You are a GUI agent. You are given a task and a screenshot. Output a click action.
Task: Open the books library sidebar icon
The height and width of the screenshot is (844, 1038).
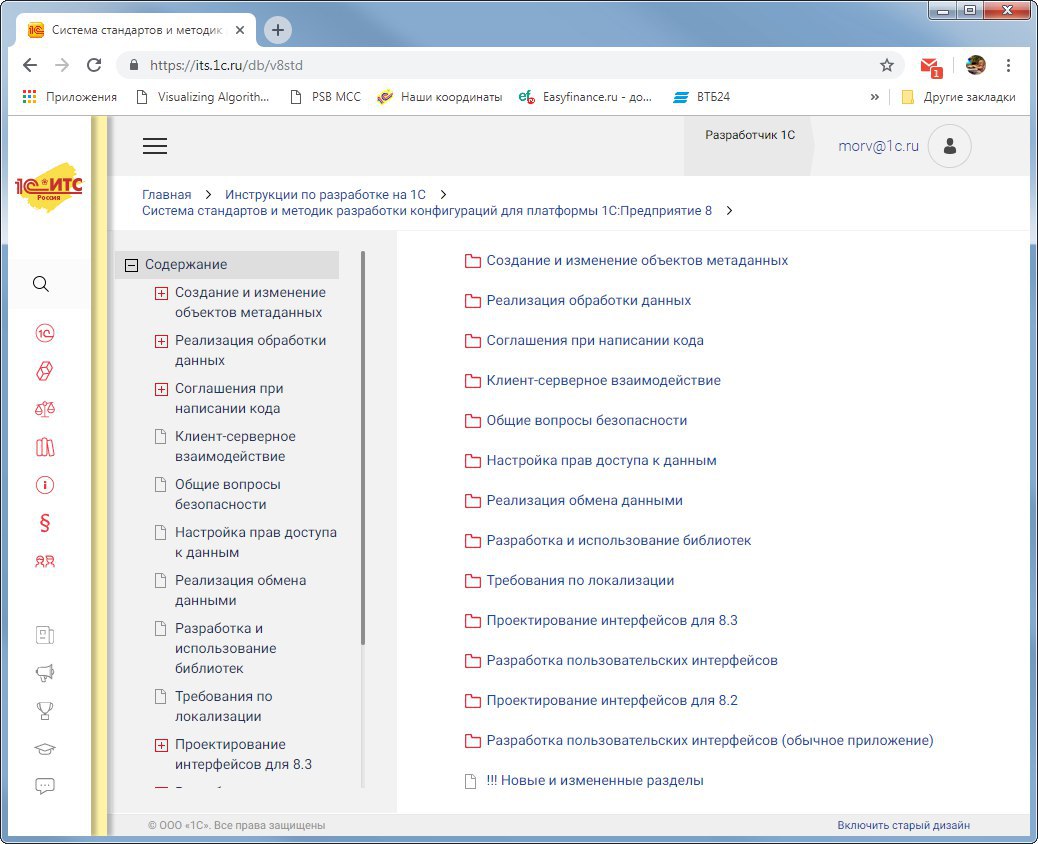coord(44,447)
